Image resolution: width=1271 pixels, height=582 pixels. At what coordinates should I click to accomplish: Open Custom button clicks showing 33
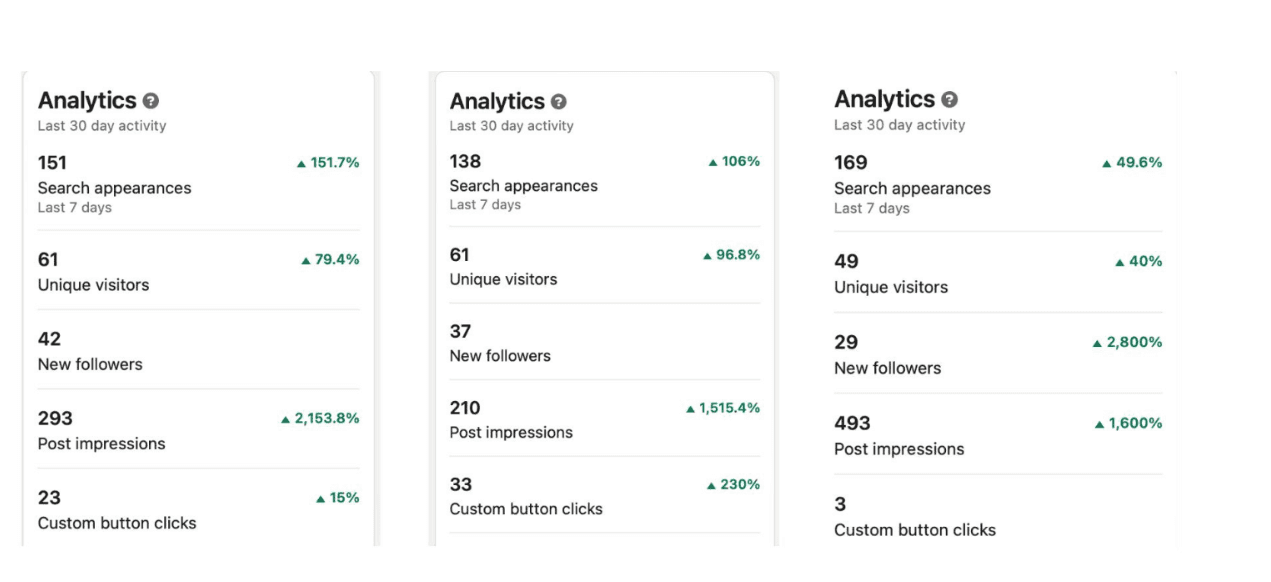point(604,496)
